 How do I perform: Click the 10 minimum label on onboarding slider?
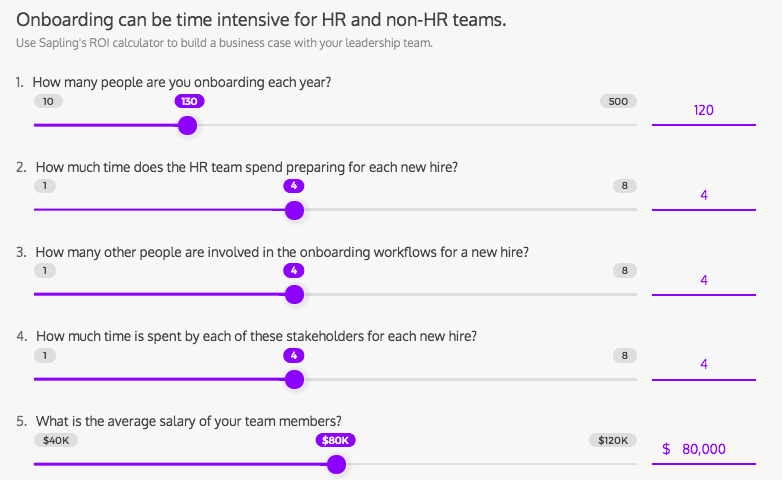(x=48, y=101)
